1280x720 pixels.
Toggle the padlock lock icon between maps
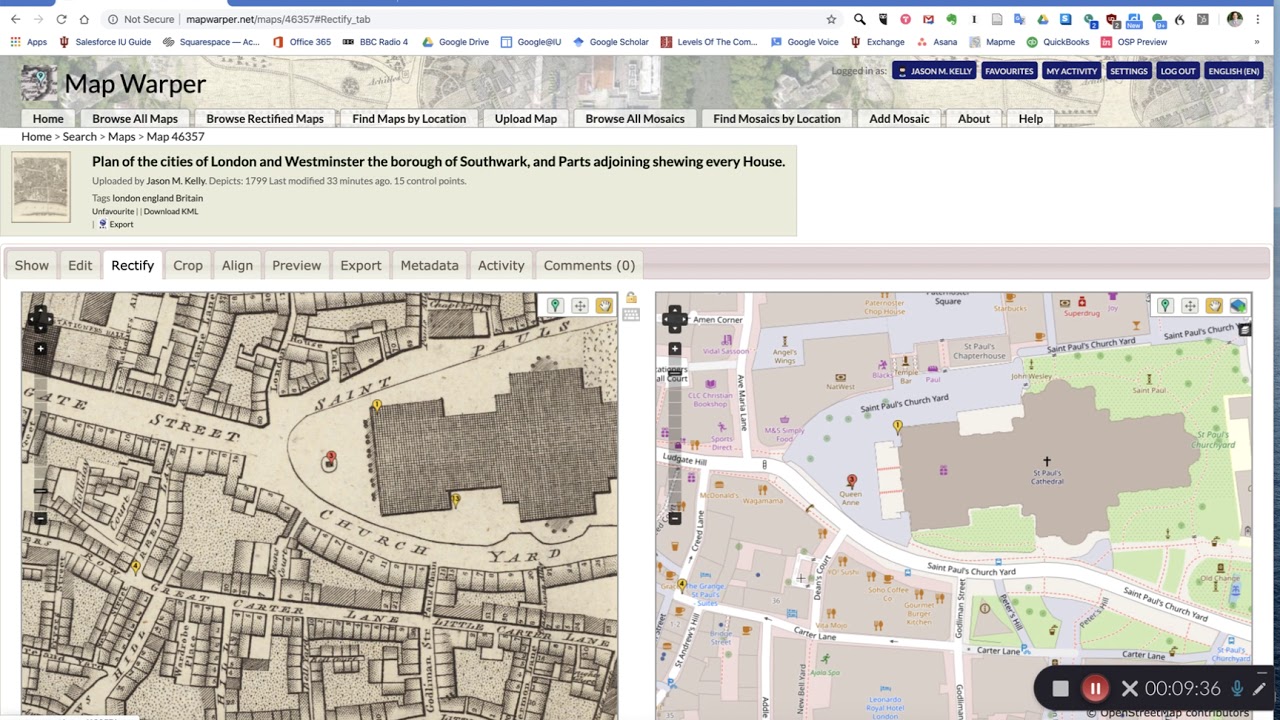631,298
